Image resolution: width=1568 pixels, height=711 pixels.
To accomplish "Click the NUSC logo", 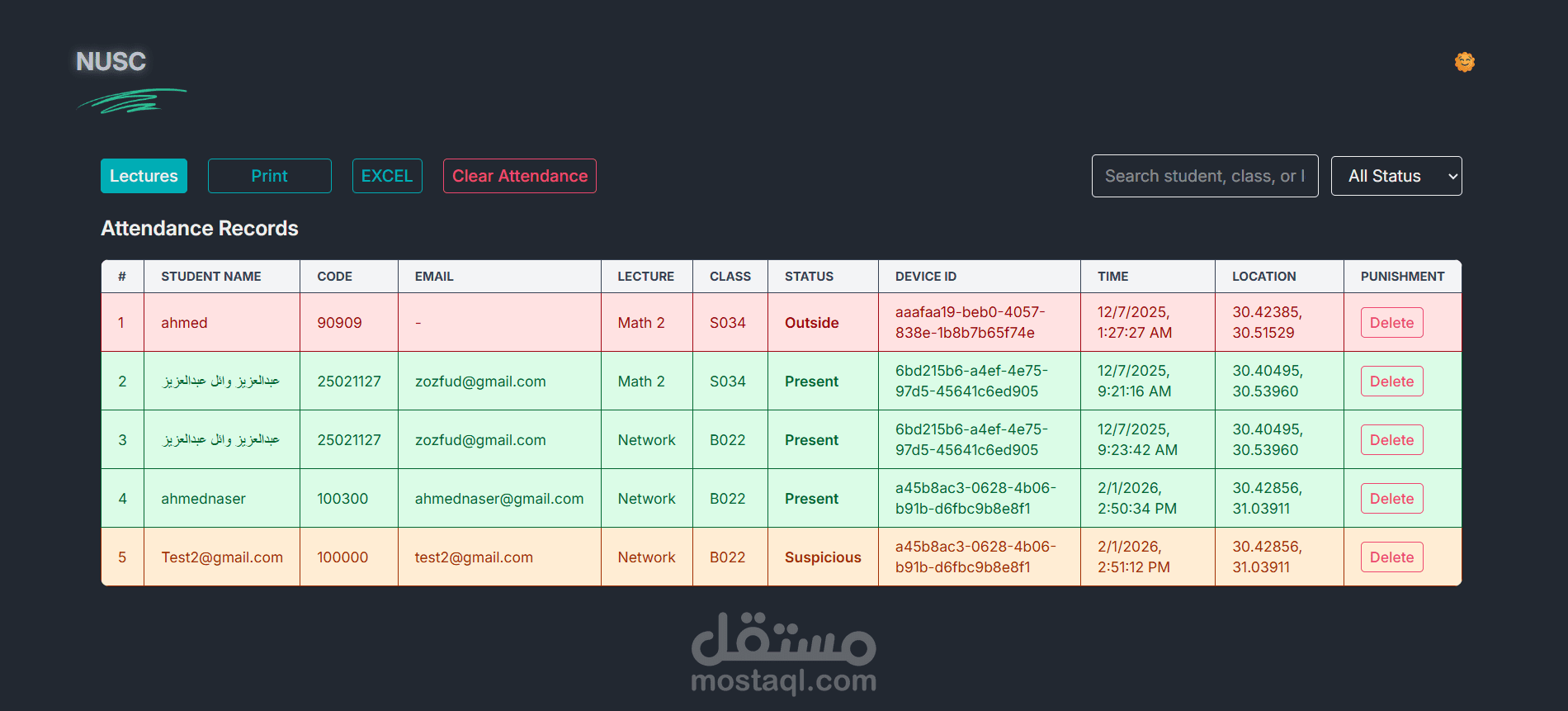I will tap(111, 61).
